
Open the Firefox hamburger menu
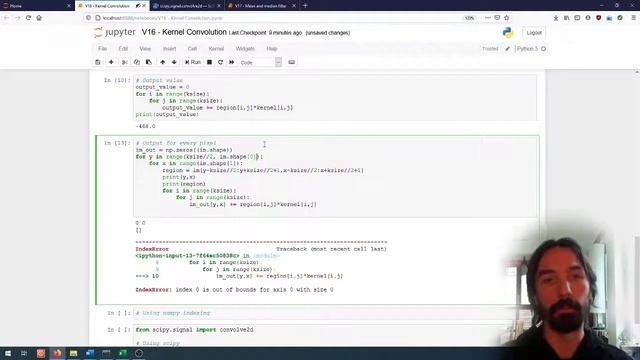point(633,18)
